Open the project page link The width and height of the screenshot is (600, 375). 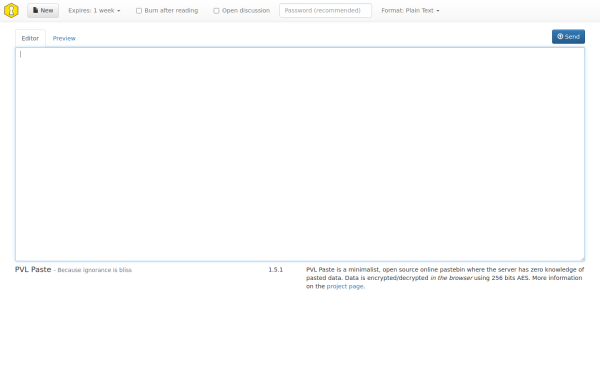(x=345, y=286)
